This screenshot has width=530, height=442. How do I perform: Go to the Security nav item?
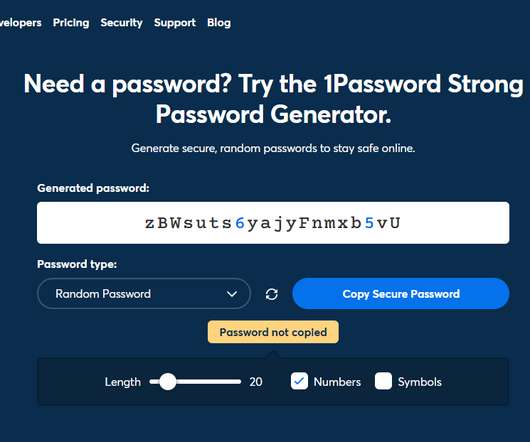tap(121, 23)
